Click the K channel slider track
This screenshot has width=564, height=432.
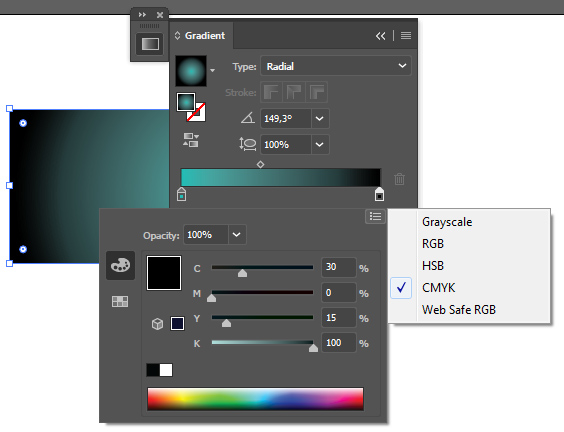click(x=262, y=342)
